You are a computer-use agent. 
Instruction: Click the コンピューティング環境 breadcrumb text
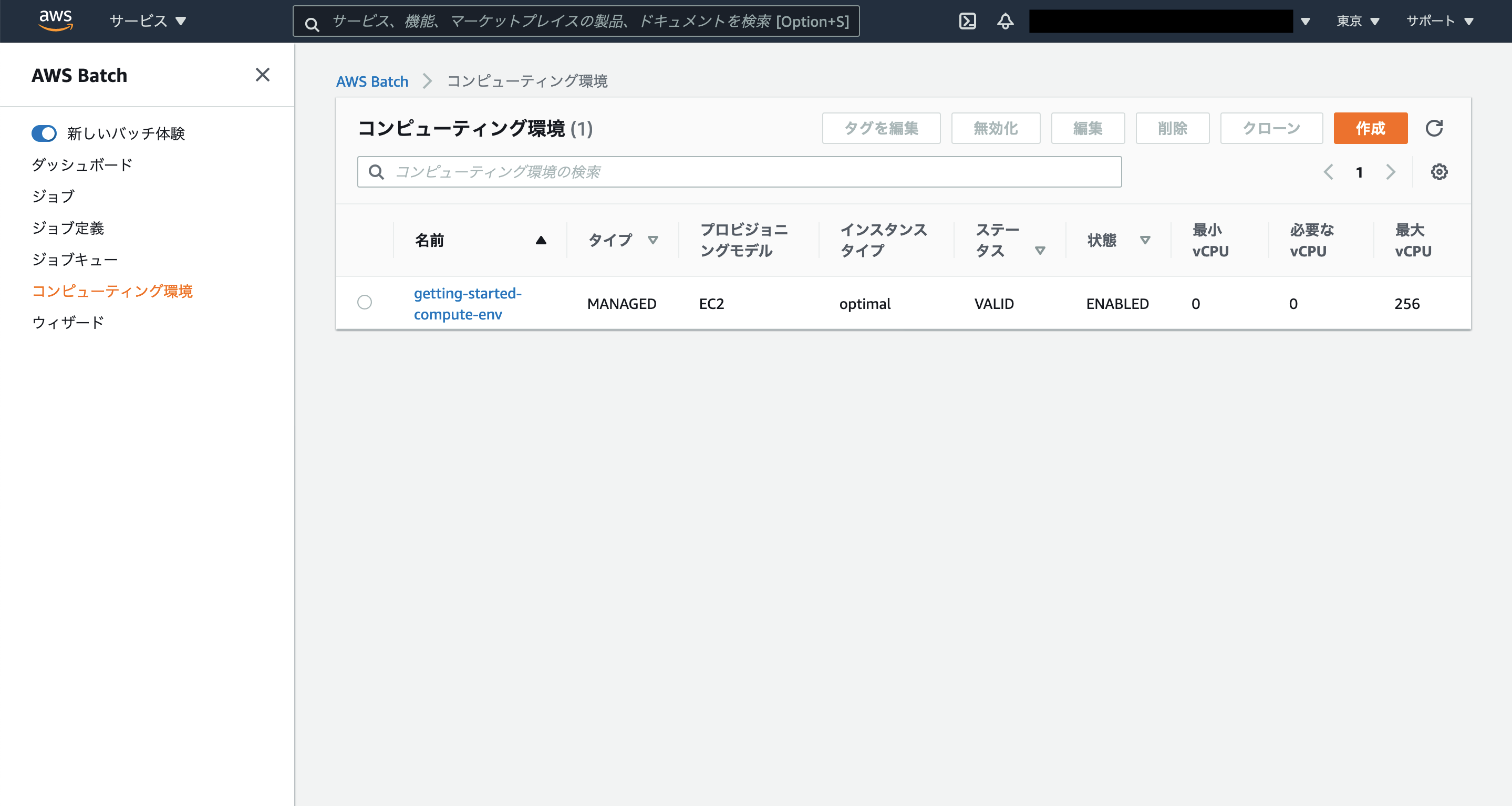(x=526, y=81)
